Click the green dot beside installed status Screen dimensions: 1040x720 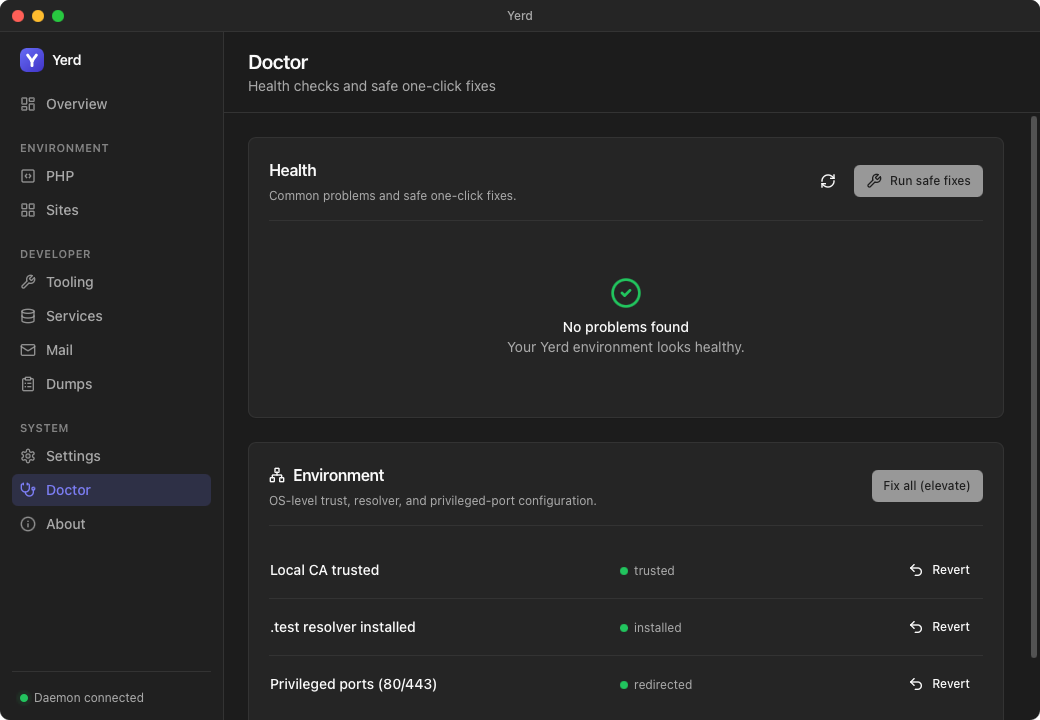pos(623,628)
